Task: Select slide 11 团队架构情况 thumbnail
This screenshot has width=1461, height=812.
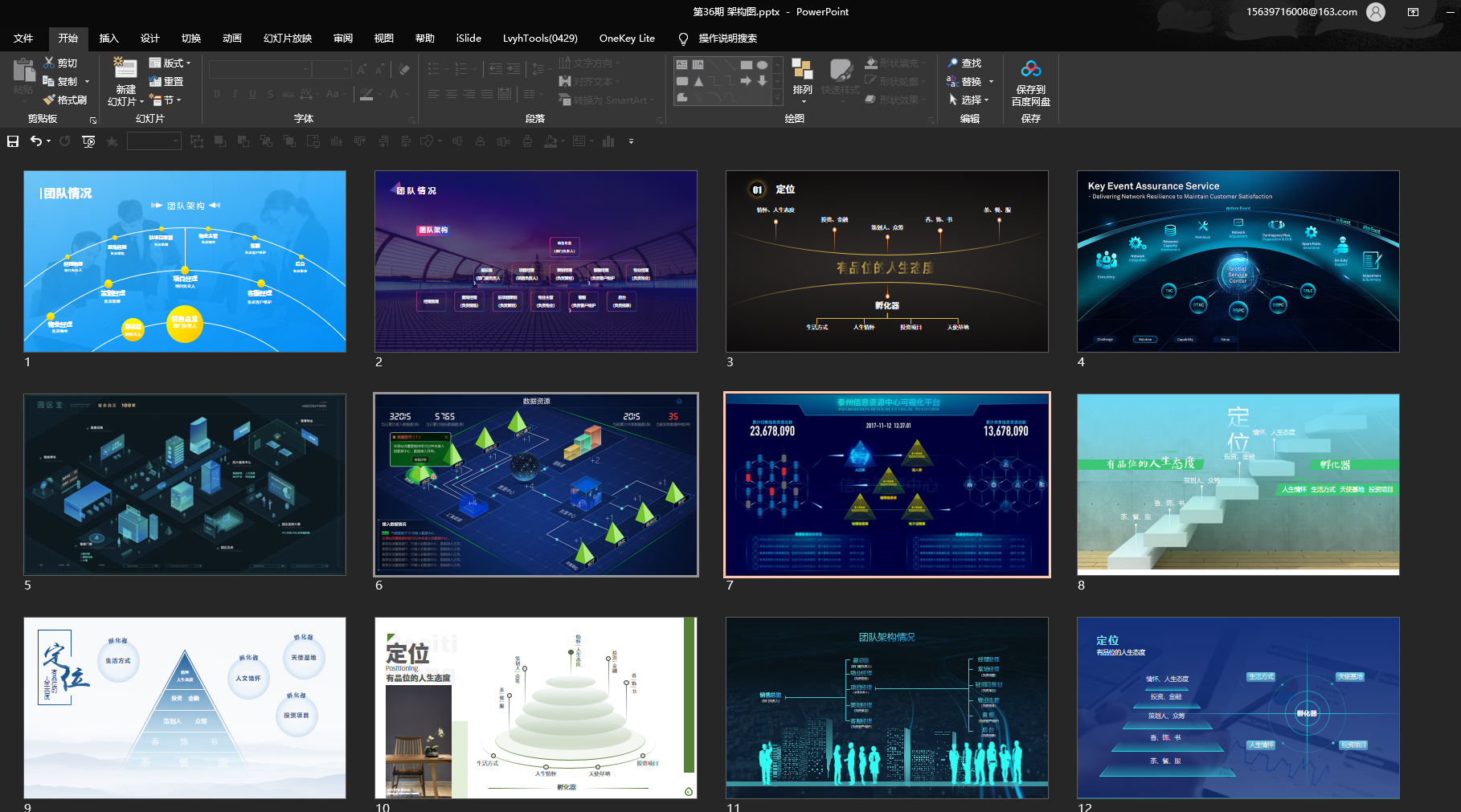Action: click(887, 708)
